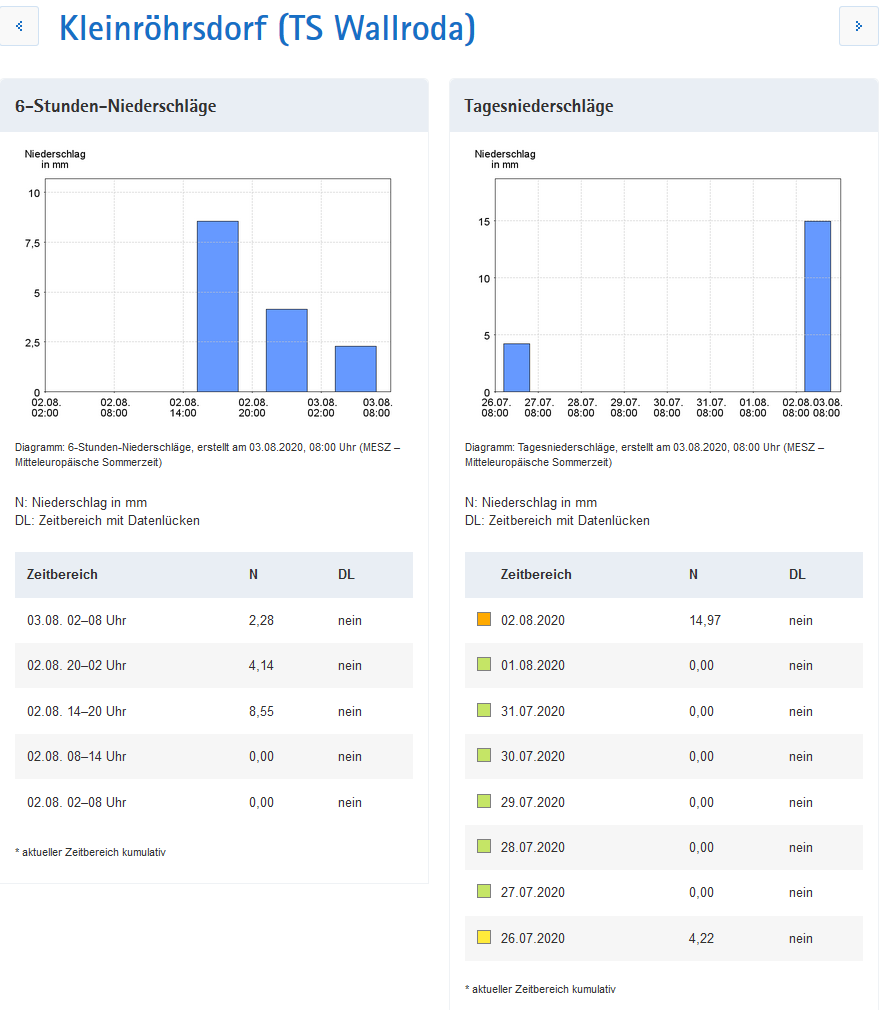Click the DL column header in daily table

[x=796, y=575]
